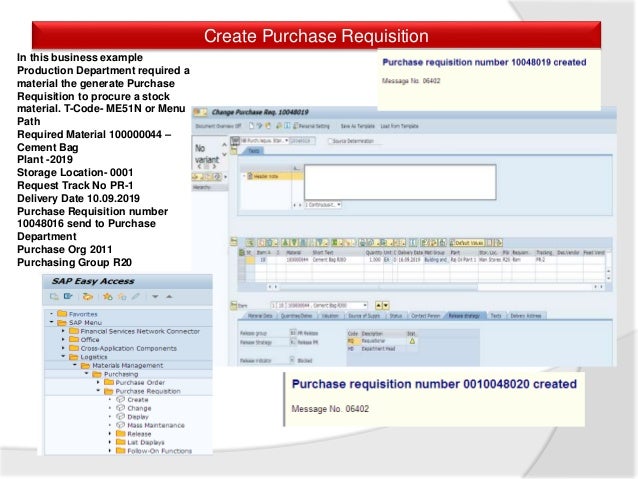This screenshot has width=638, height=479.
Task: Collapse the Purchasing folder
Action: tap(86, 374)
